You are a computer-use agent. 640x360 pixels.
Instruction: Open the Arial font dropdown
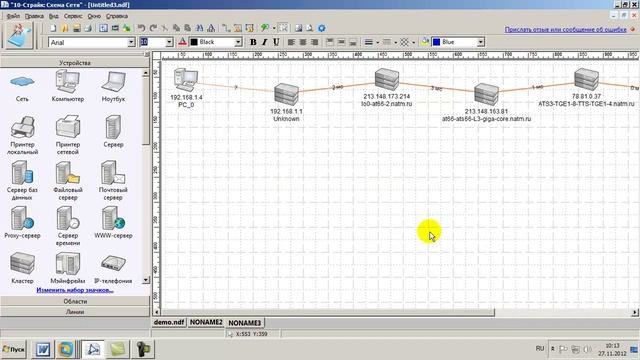pyautogui.click(x=131, y=42)
